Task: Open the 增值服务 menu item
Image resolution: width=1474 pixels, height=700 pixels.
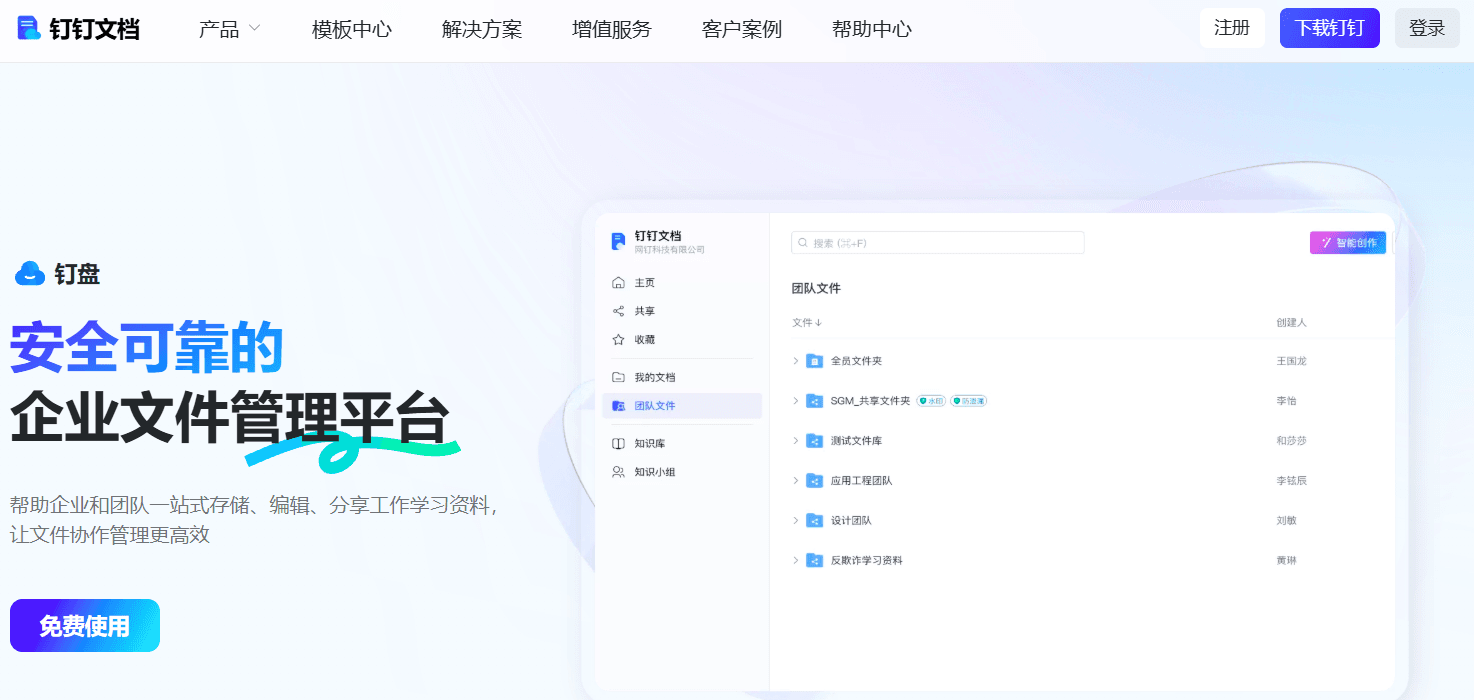Action: pos(612,29)
